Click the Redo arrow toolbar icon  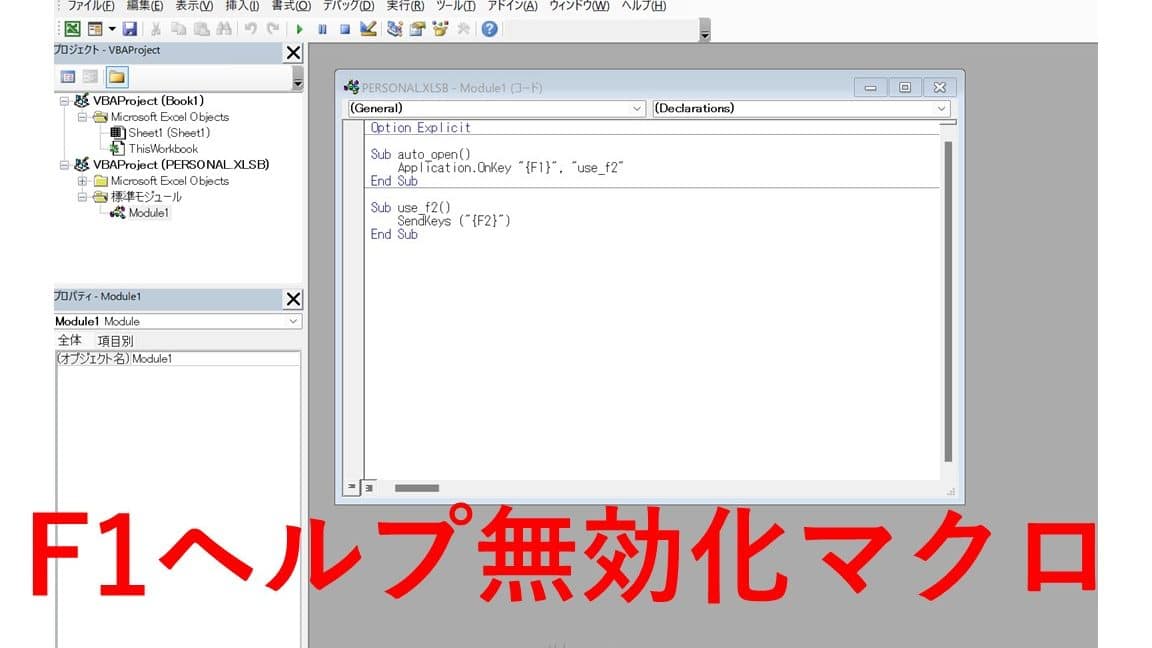[x=273, y=29]
